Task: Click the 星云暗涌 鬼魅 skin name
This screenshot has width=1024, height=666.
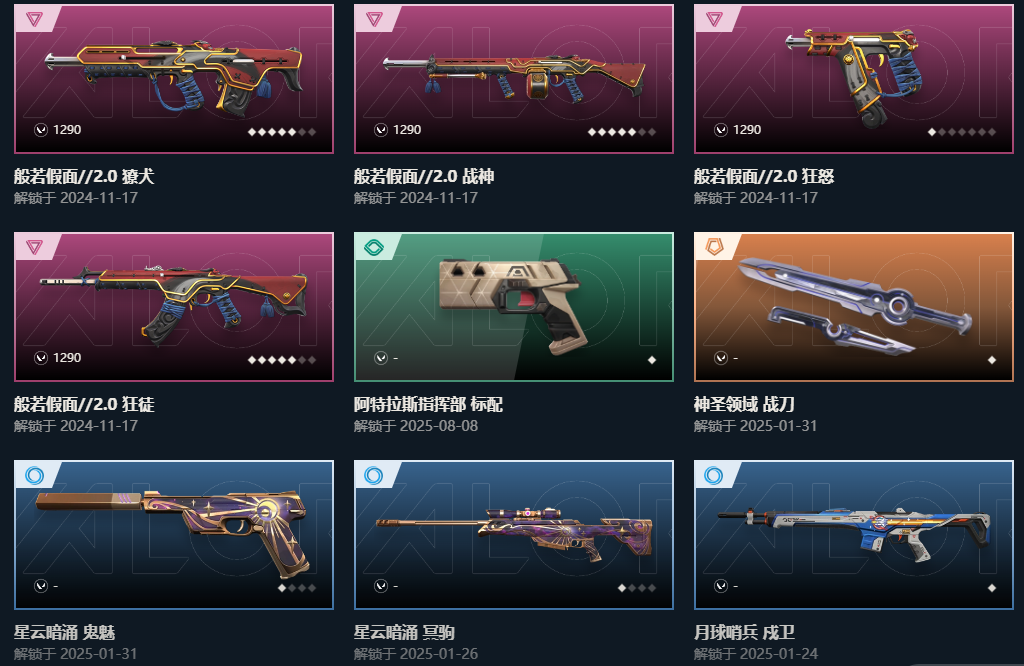Action: click(65, 632)
